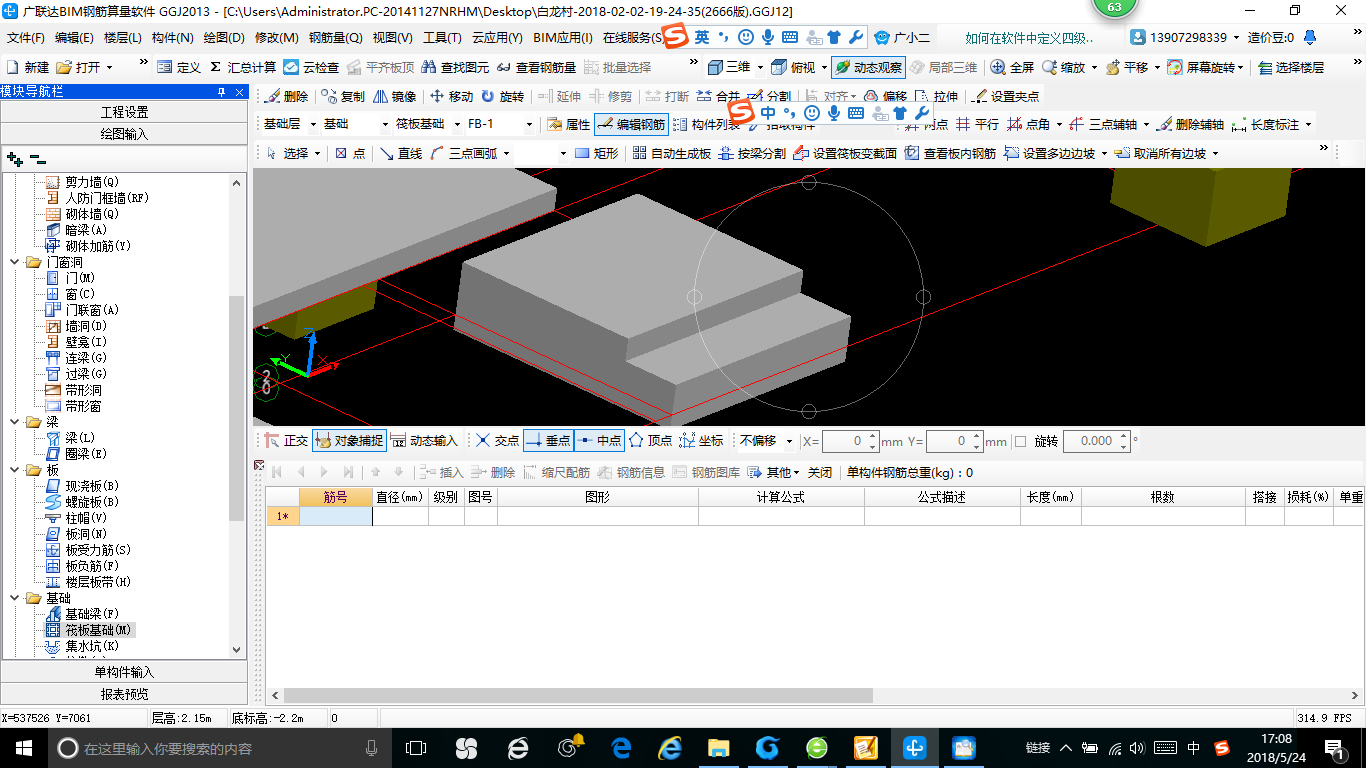Toggle 编辑钢筋 edit rebar mode
The width and height of the screenshot is (1366, 768).
click(630, 125)
